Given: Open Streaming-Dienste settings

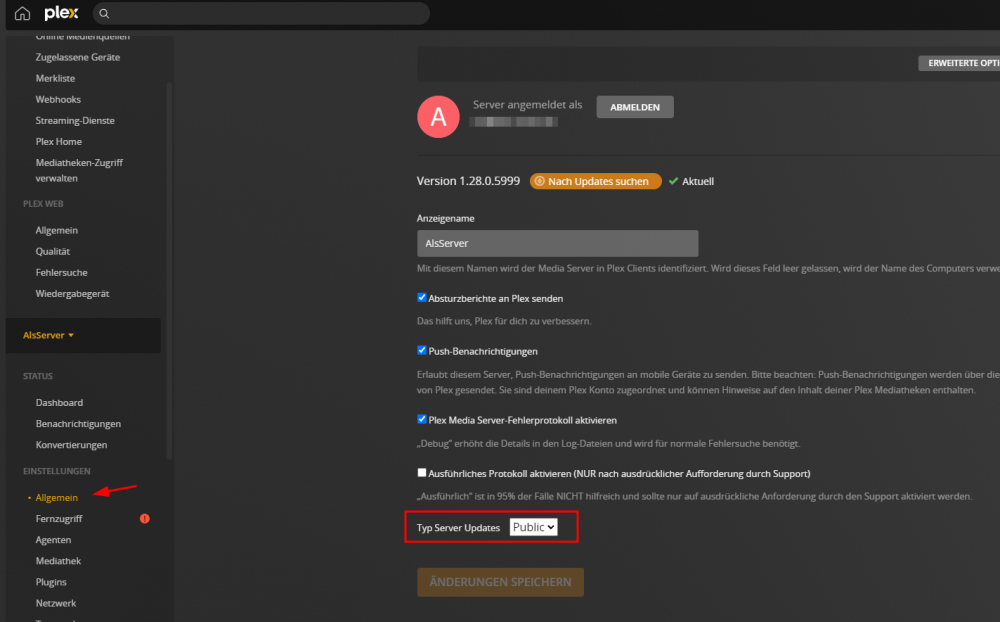Looking at the screenshot, I should point(75,121).
